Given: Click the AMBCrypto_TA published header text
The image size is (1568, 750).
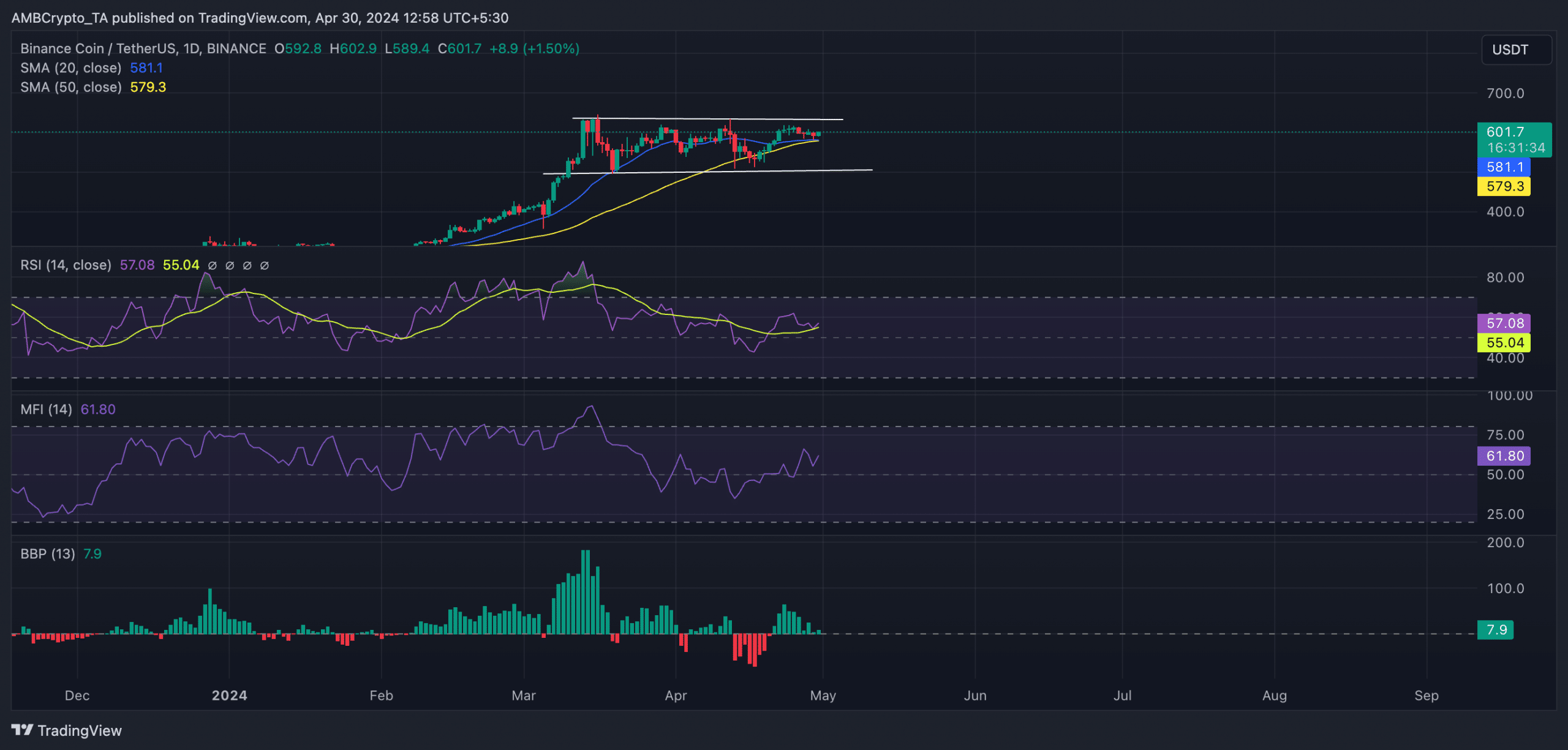Looking at the screenshot, I should [260, 18].
